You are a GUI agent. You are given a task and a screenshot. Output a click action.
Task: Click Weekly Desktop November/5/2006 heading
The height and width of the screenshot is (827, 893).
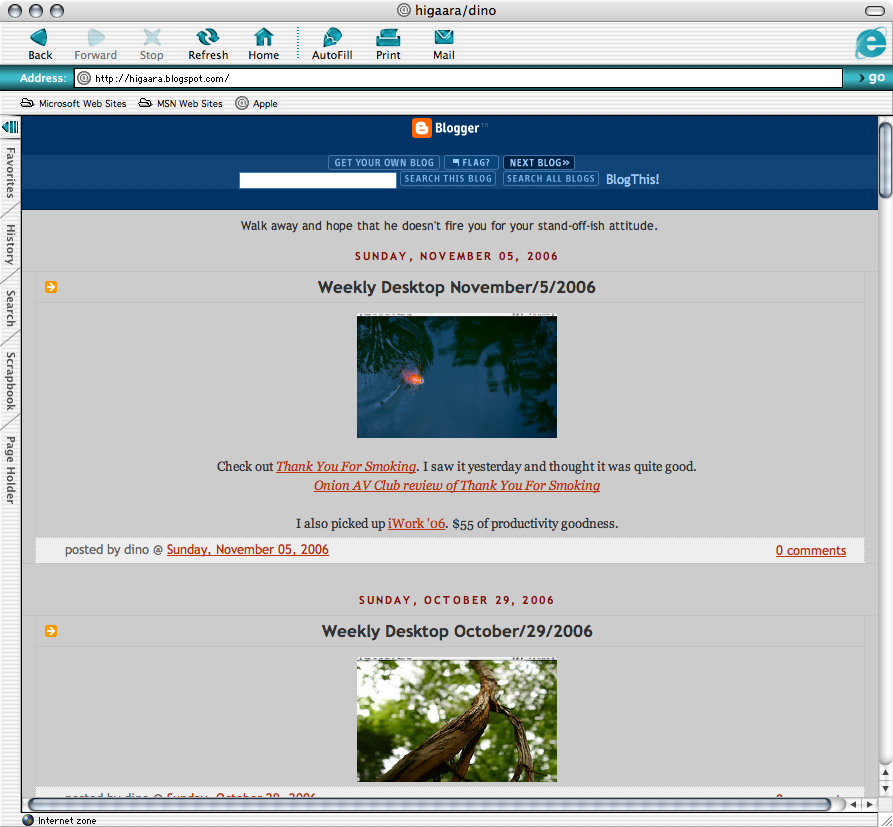(457, 287)
